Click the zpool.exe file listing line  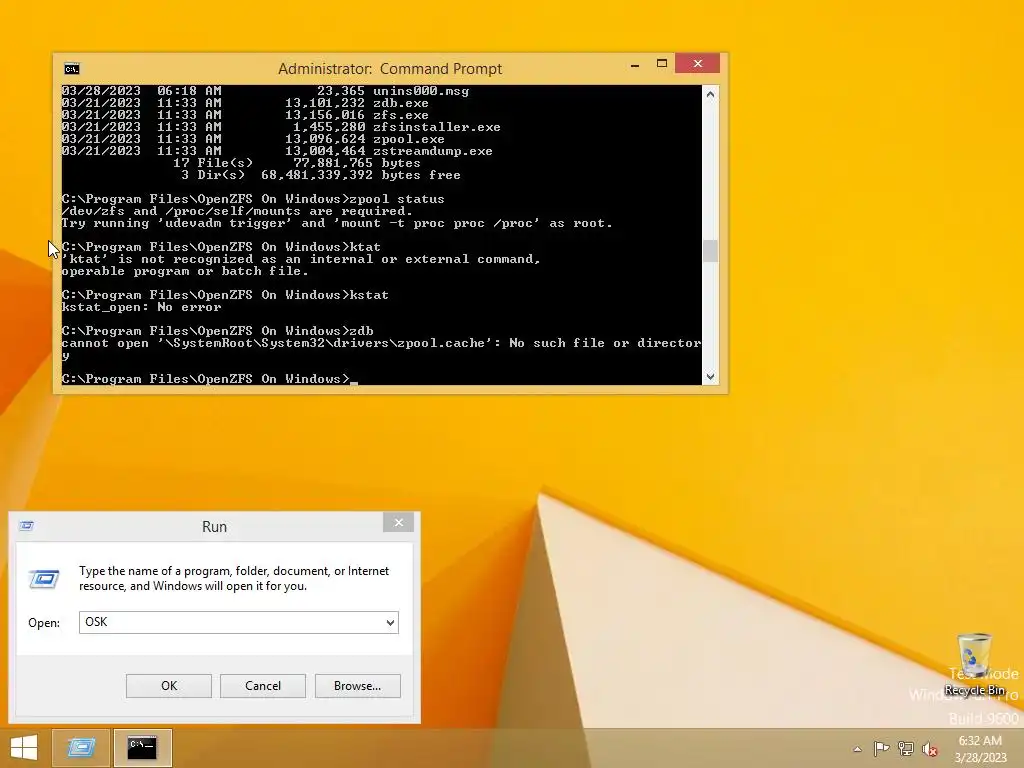point(253,139)
